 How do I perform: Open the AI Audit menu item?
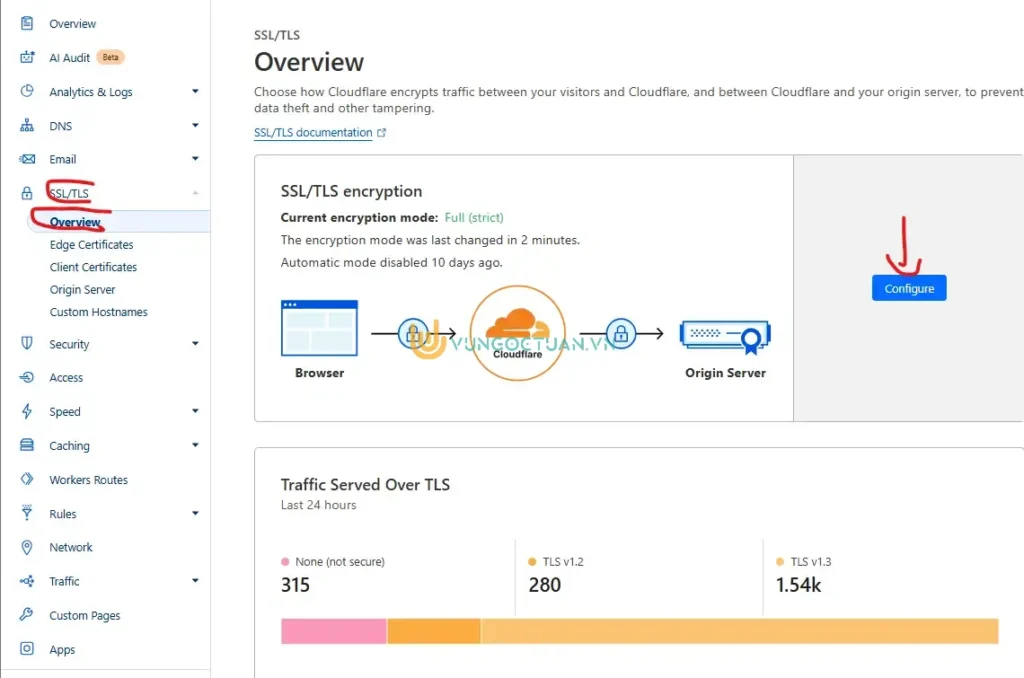pos(69,57)
